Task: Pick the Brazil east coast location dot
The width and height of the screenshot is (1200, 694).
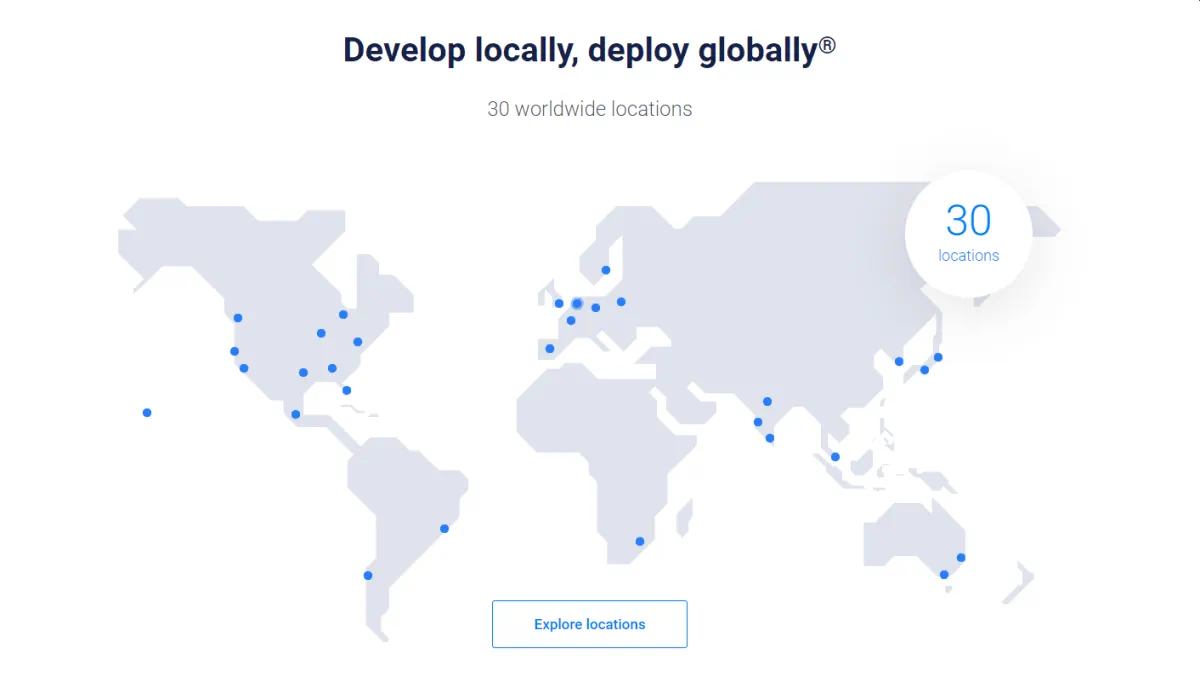Action: coord(444,528)
